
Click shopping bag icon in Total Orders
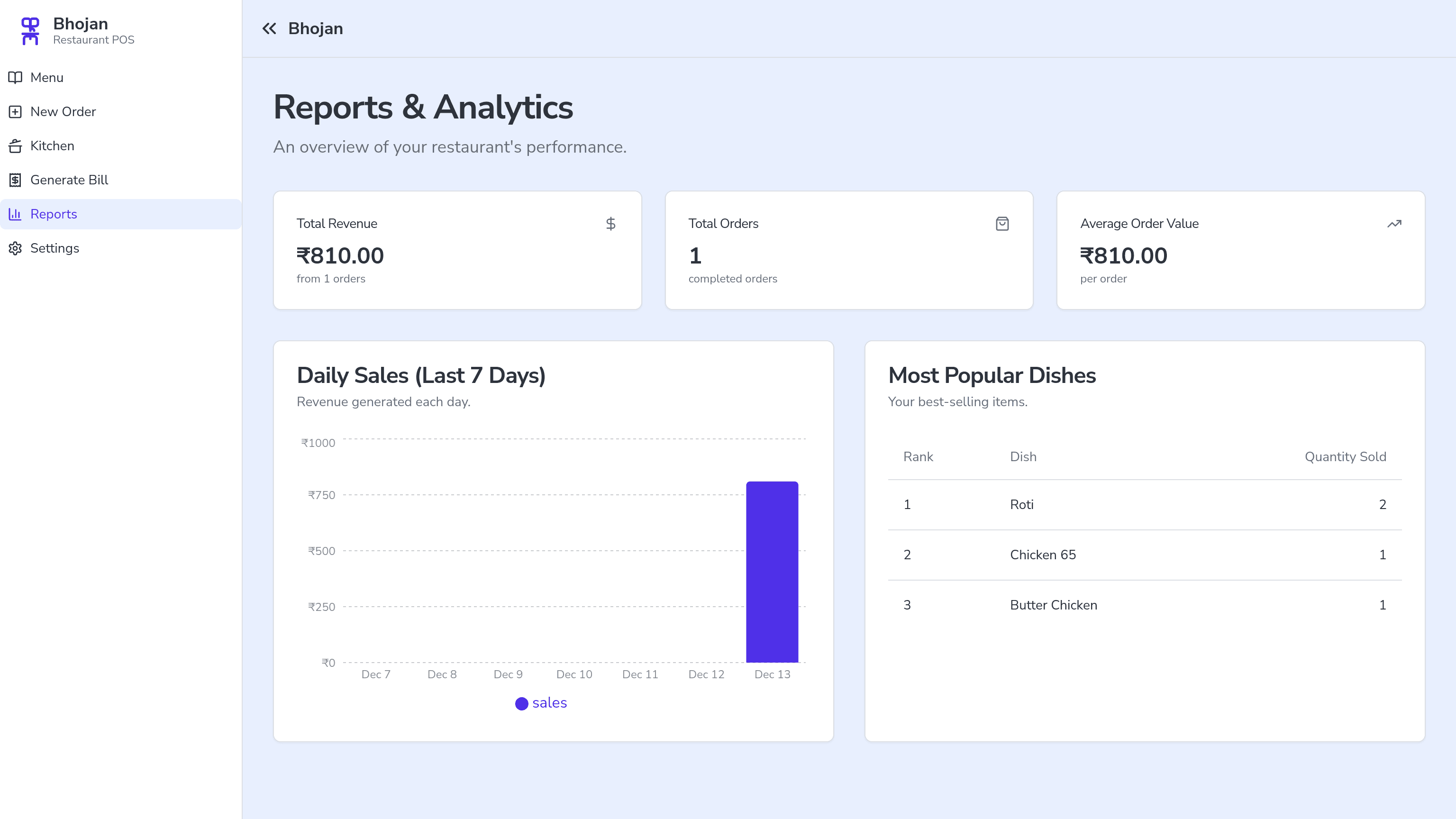coord(1002,224)
